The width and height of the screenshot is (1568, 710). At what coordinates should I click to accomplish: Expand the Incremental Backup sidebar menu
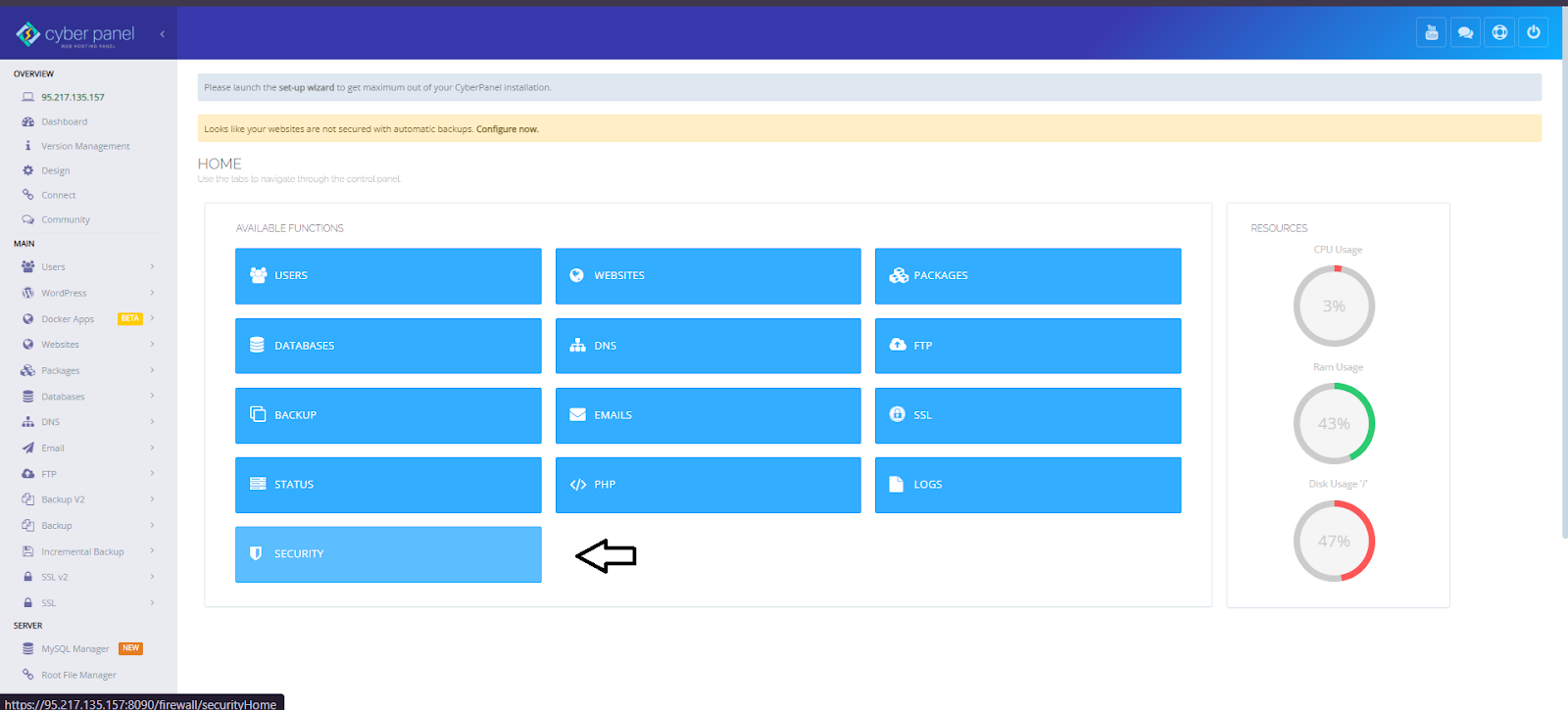point(88,551)
